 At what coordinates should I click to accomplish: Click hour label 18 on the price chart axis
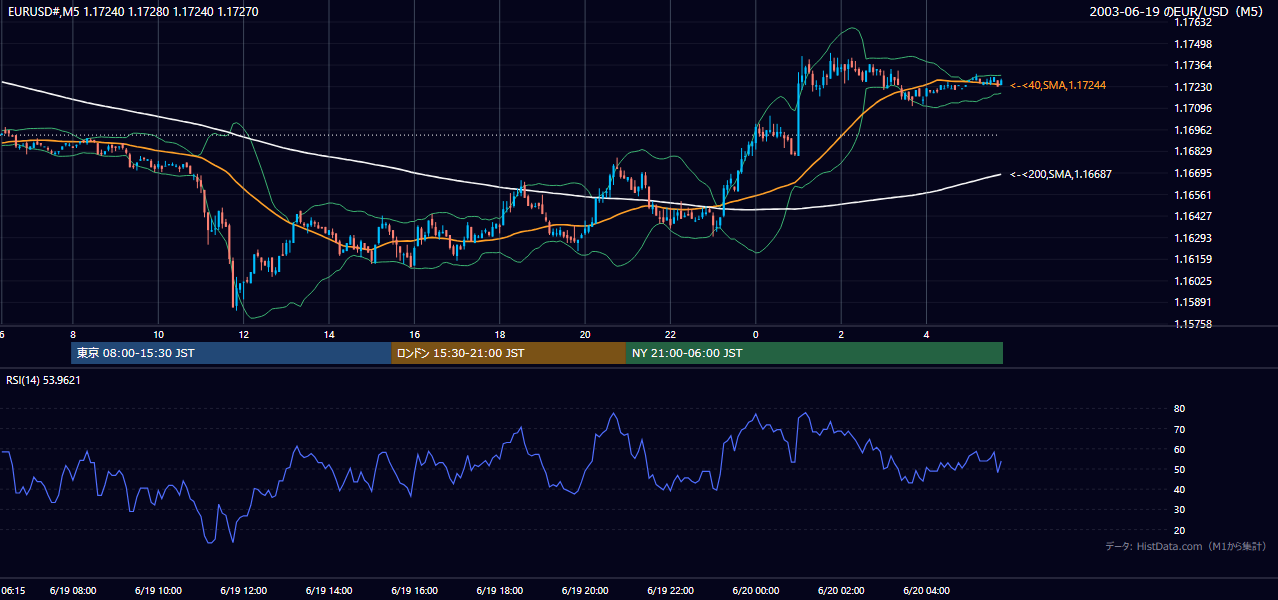(500, 334)
